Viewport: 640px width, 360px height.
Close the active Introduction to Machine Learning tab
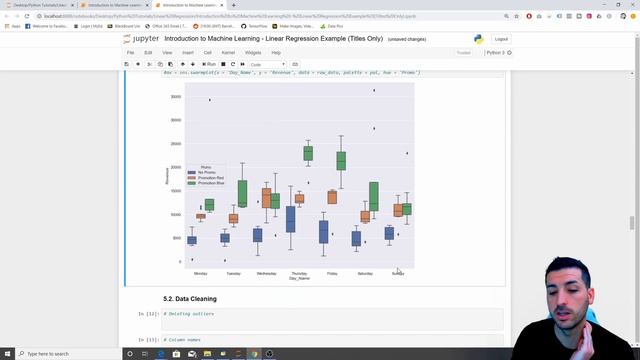222,5
